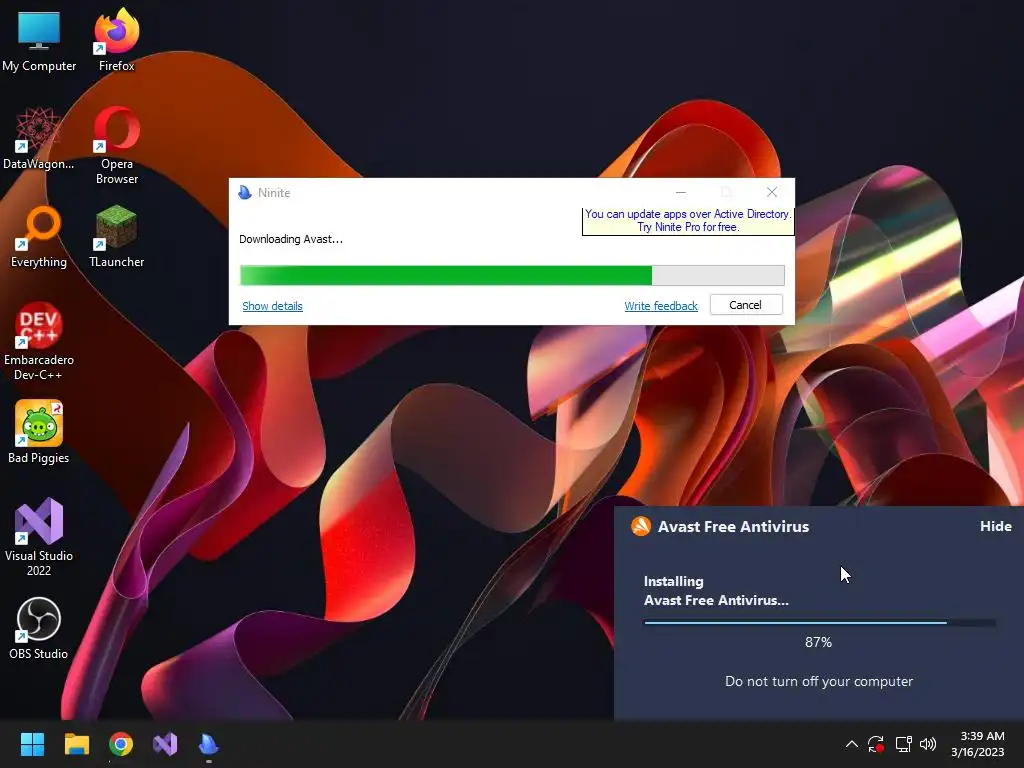Select the DataWagon desktop shortcut
Viewport: 1024px width, 768px height.
[x=39, y=138]
